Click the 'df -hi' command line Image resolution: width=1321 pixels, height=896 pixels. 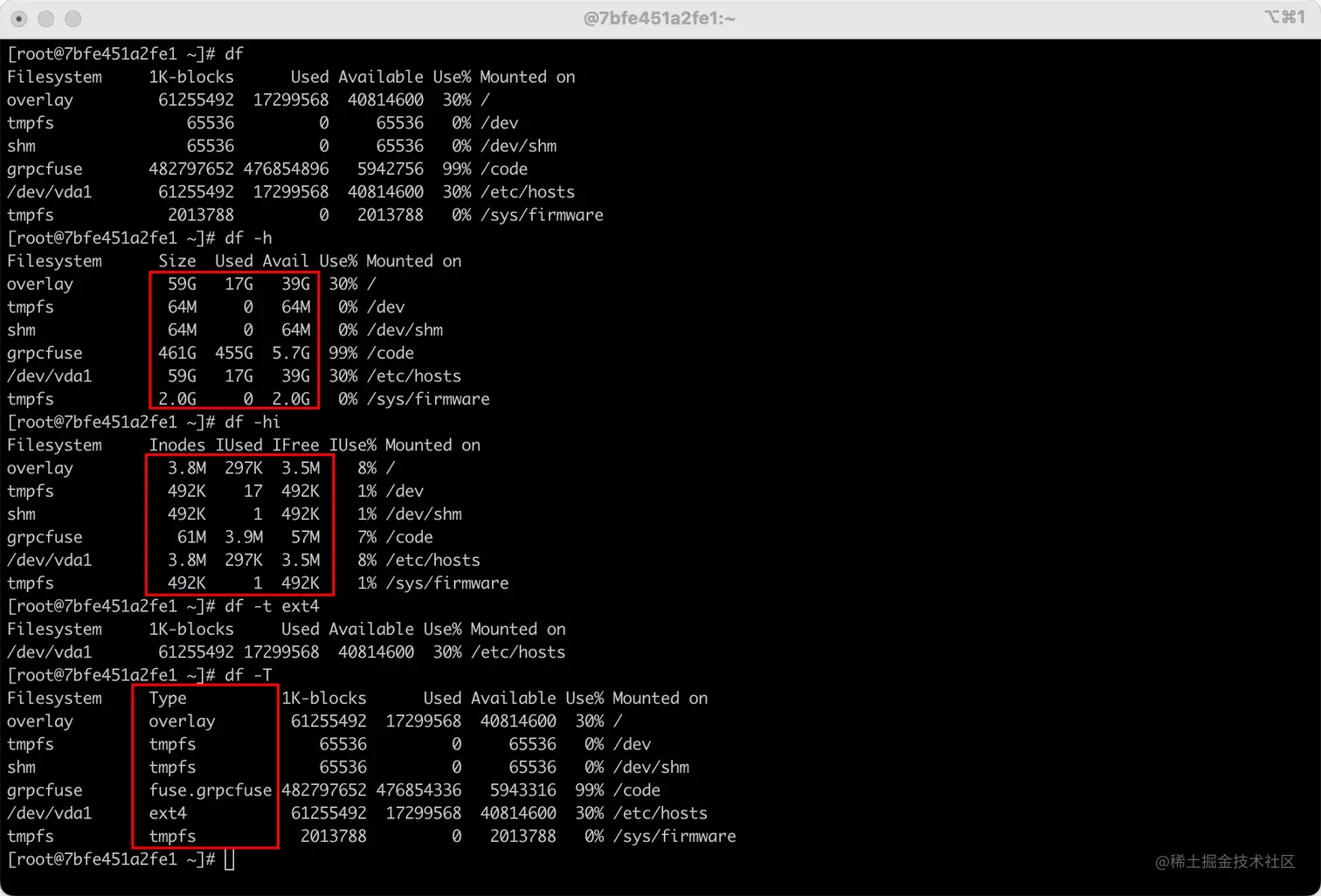click(252, 422)
